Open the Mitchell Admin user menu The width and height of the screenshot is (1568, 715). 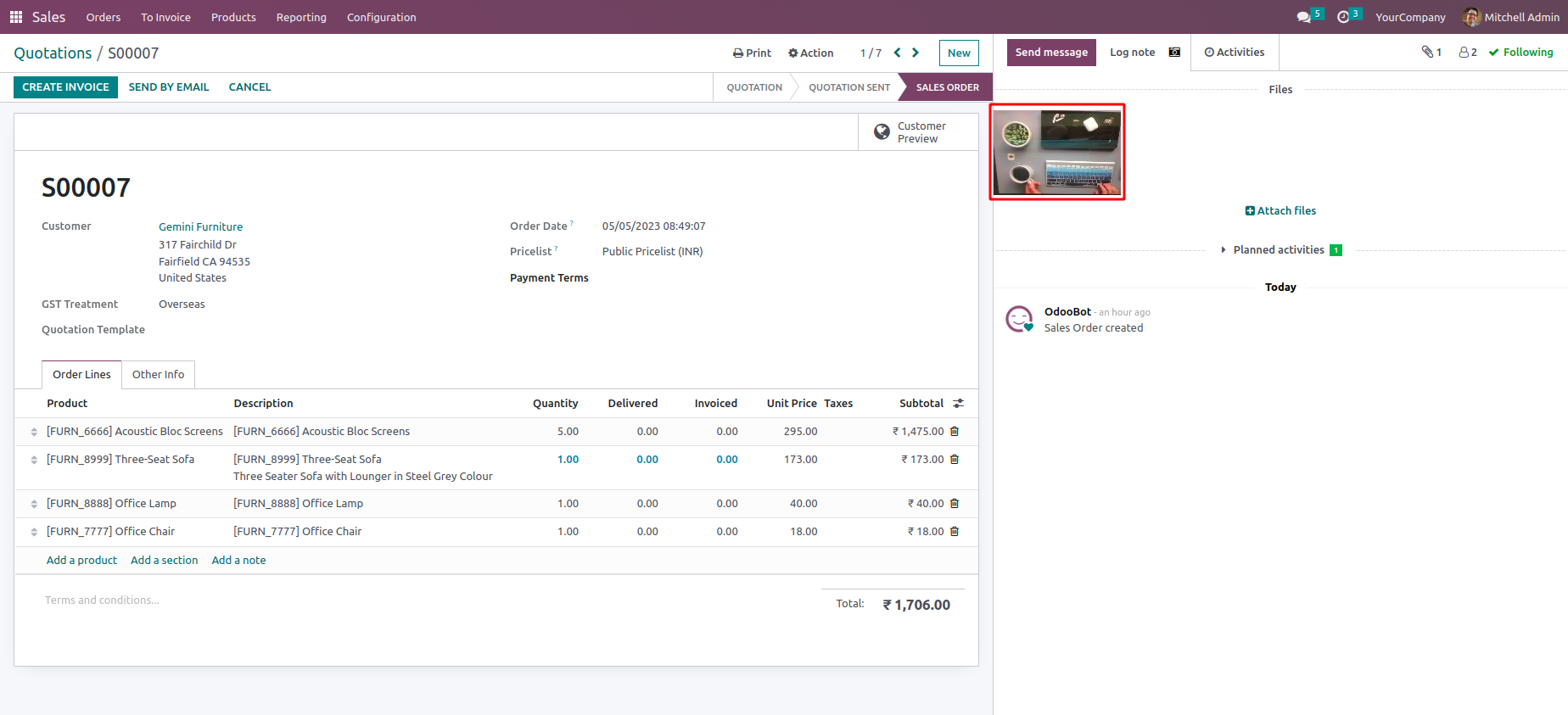[x=1512, y=17]
